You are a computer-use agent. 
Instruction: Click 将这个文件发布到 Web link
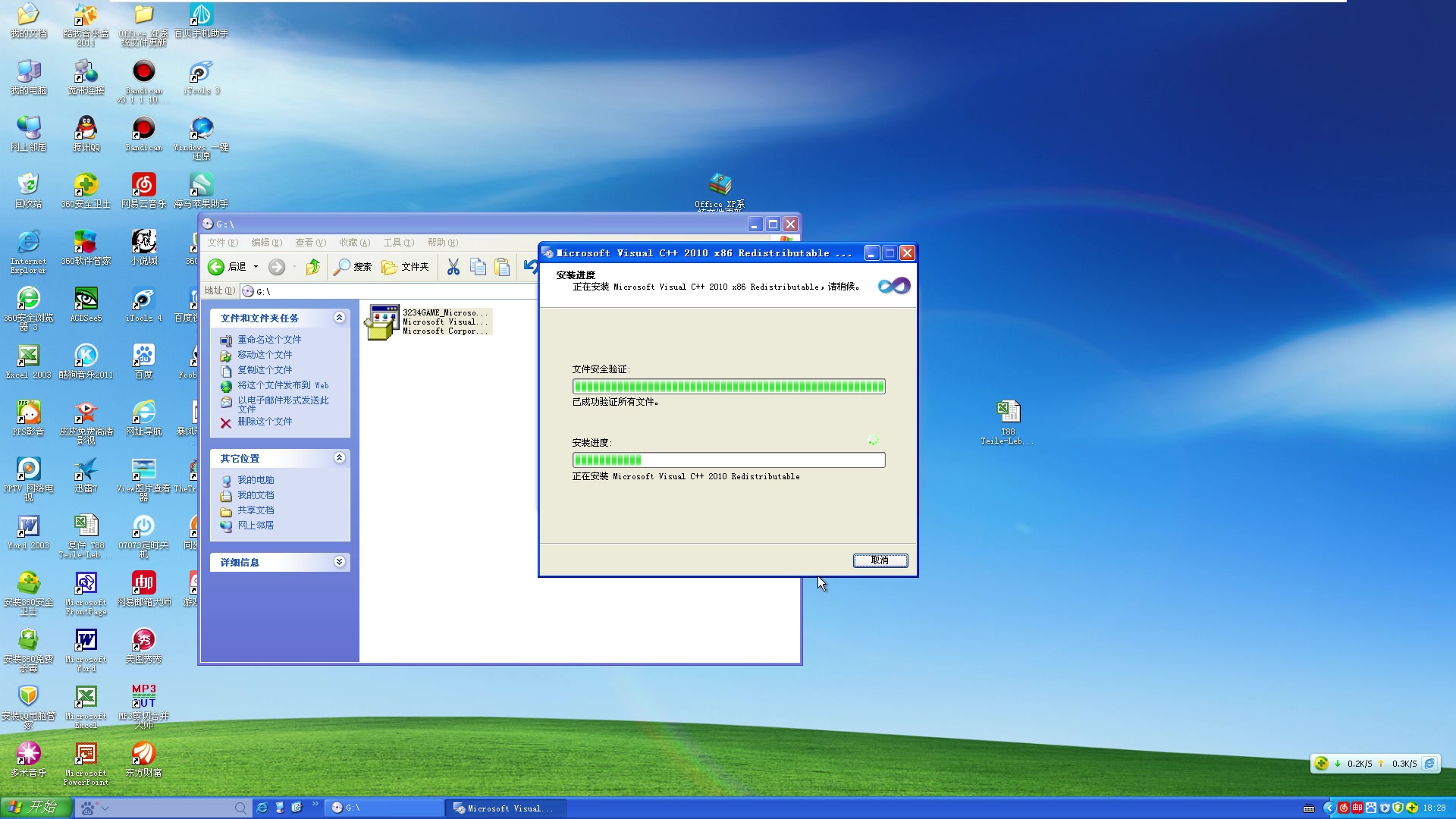pyautogui.click(x=283, y=385)
